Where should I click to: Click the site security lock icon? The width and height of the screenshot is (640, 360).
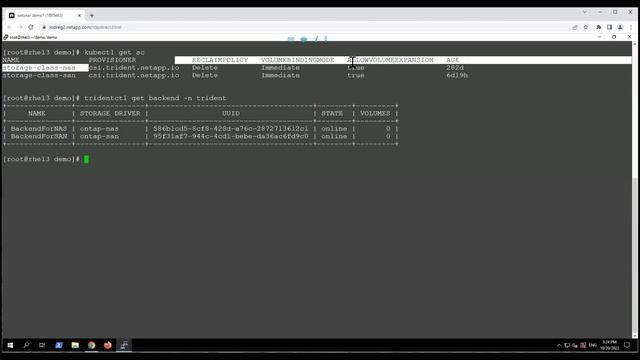click(x=44, y=27)
